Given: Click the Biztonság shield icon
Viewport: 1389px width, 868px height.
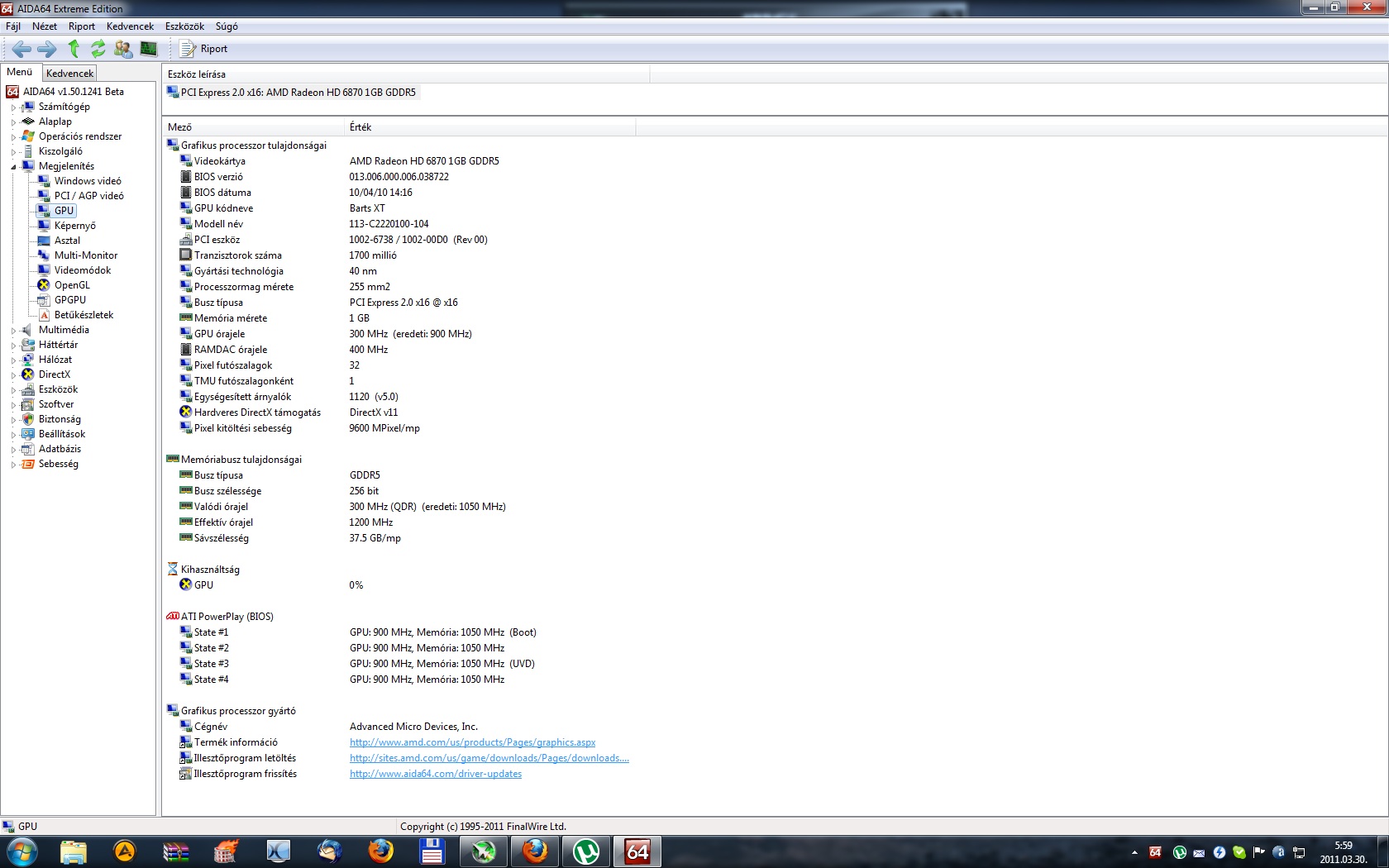Looking at the screenshot, I should pyautogui.click(x=28, y=419).
